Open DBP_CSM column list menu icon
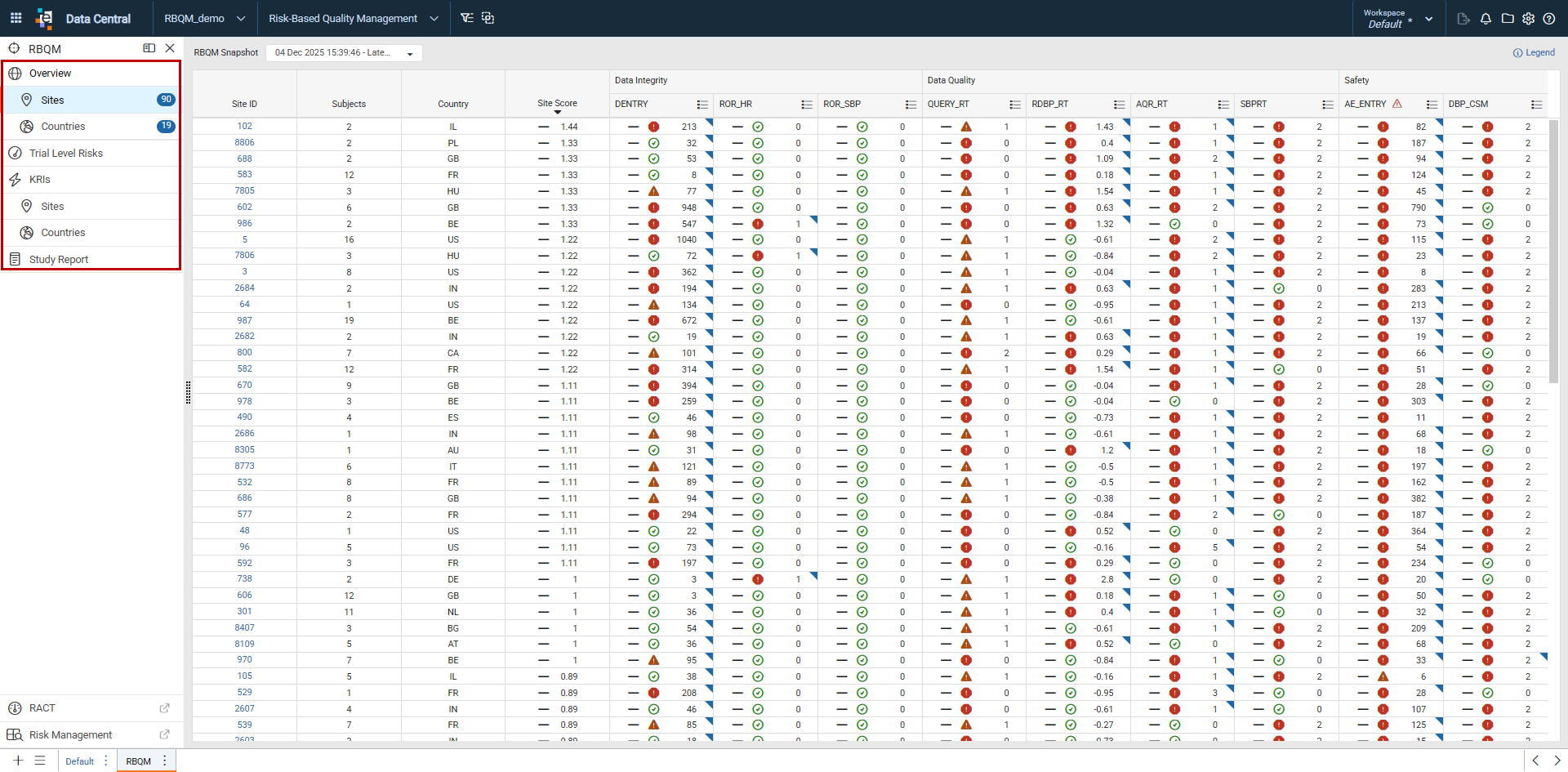The image size is (1568, 772). (x=1536, y=105)
